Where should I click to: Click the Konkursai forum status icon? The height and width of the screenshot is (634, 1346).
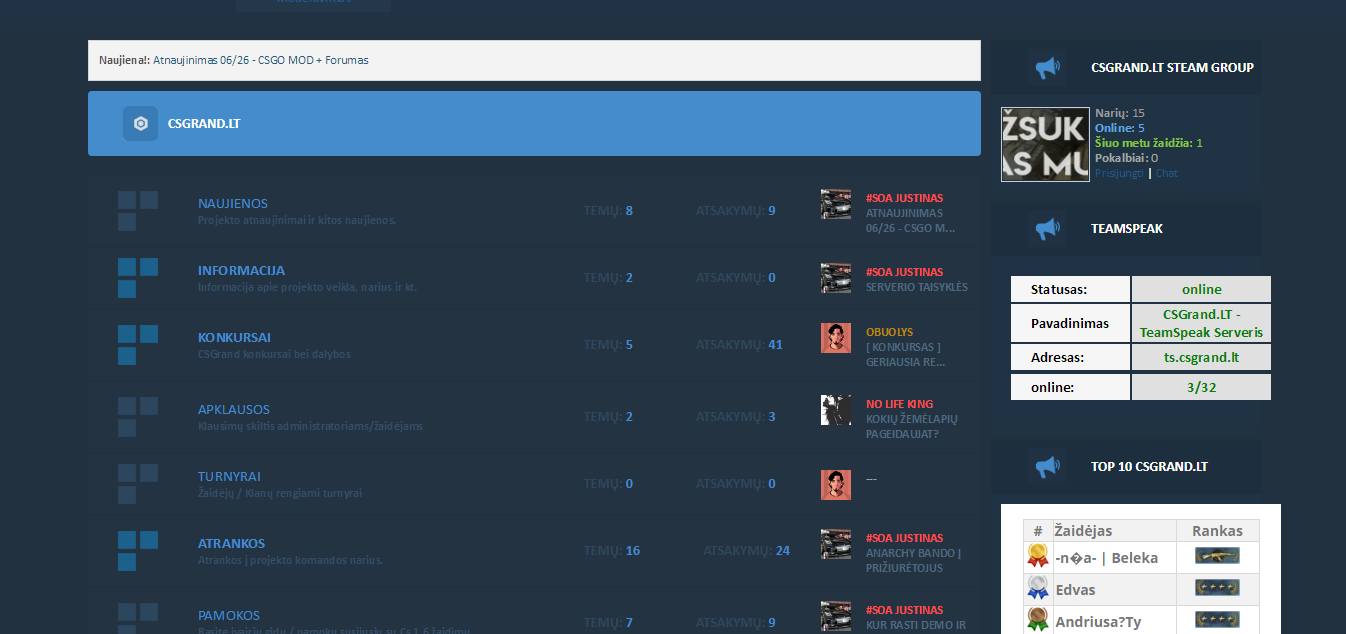[x=138, y=345]
